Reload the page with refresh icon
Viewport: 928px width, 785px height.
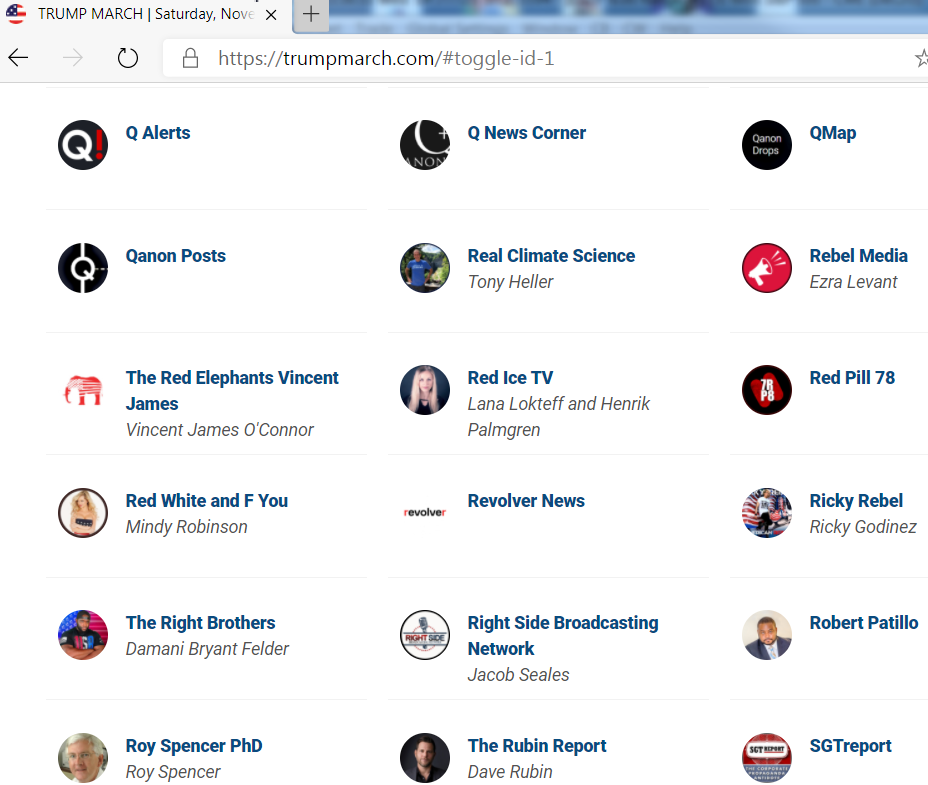[x=127, y=58]
